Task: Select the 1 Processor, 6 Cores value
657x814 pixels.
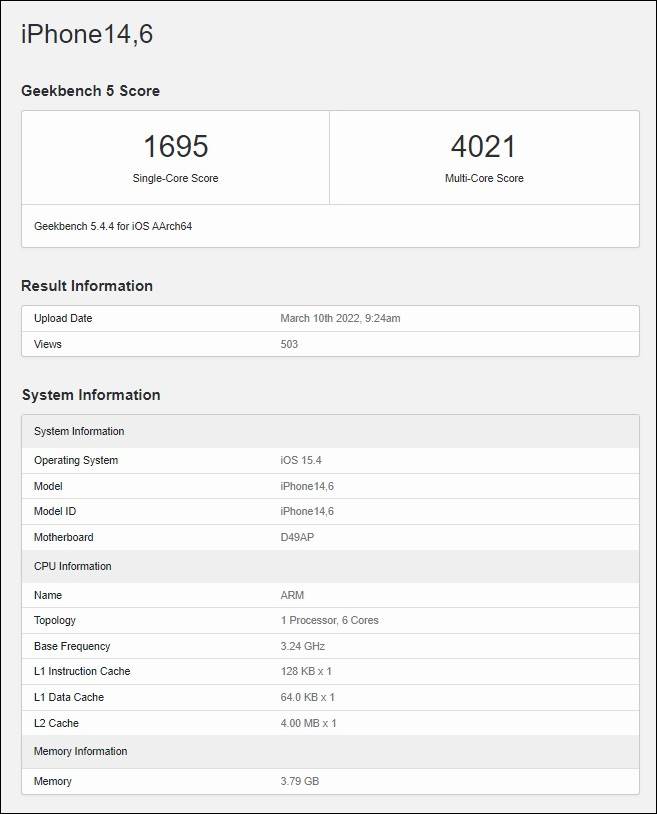Action: (330, 620)
